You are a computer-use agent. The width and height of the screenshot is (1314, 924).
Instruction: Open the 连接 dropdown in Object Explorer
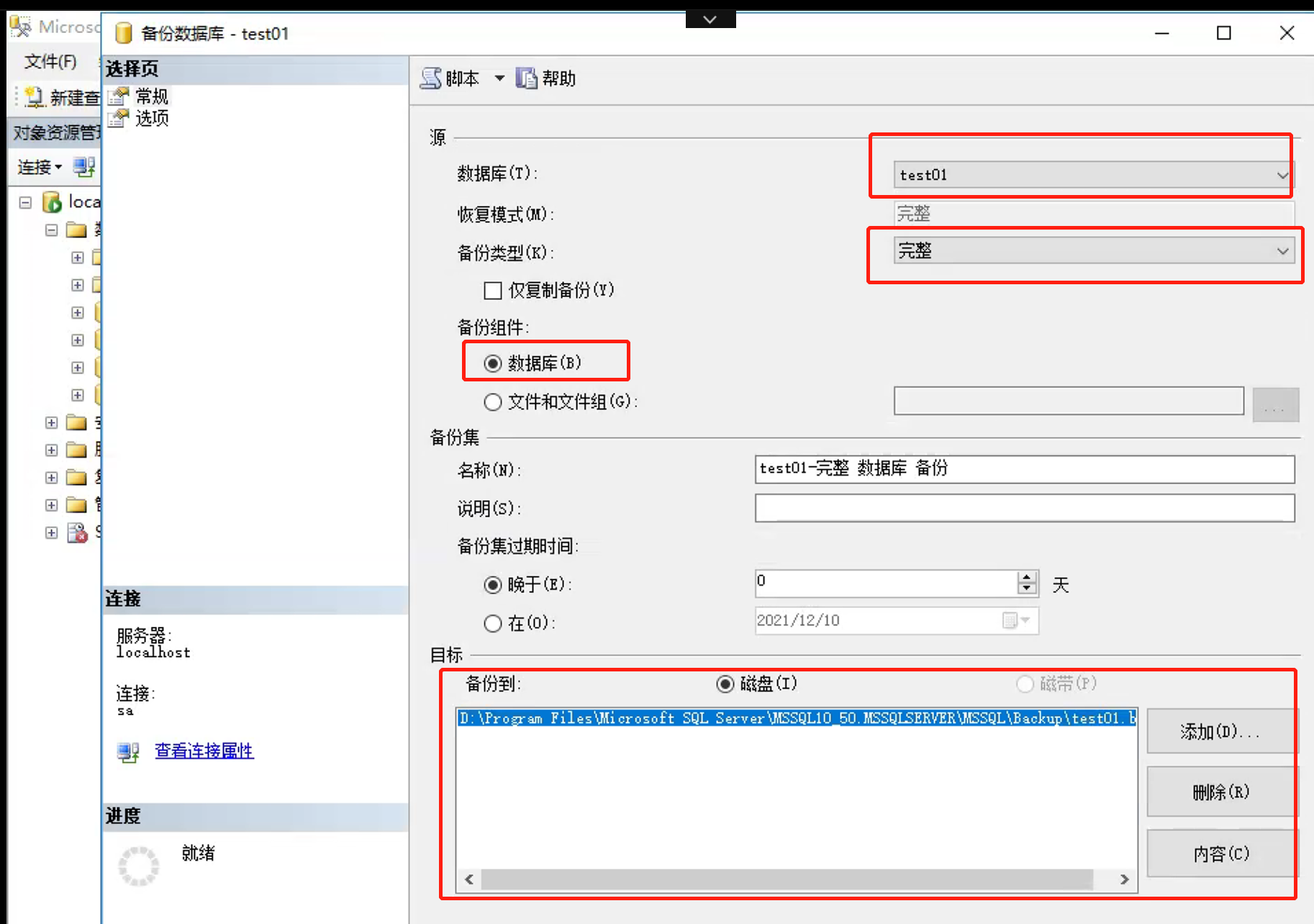40,168
